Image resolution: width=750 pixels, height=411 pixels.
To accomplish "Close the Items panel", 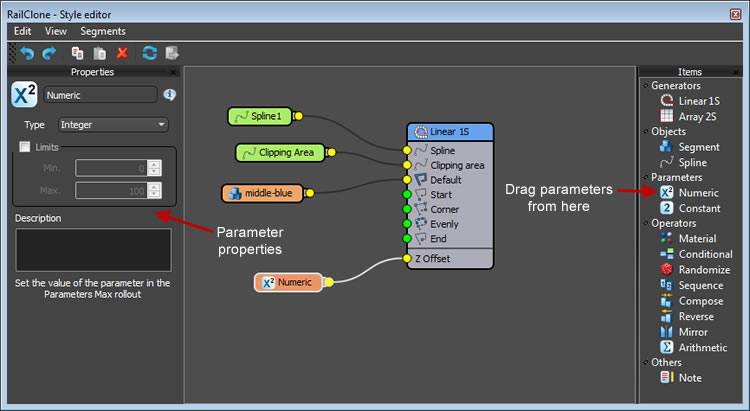I will click(x=736, y=72).
